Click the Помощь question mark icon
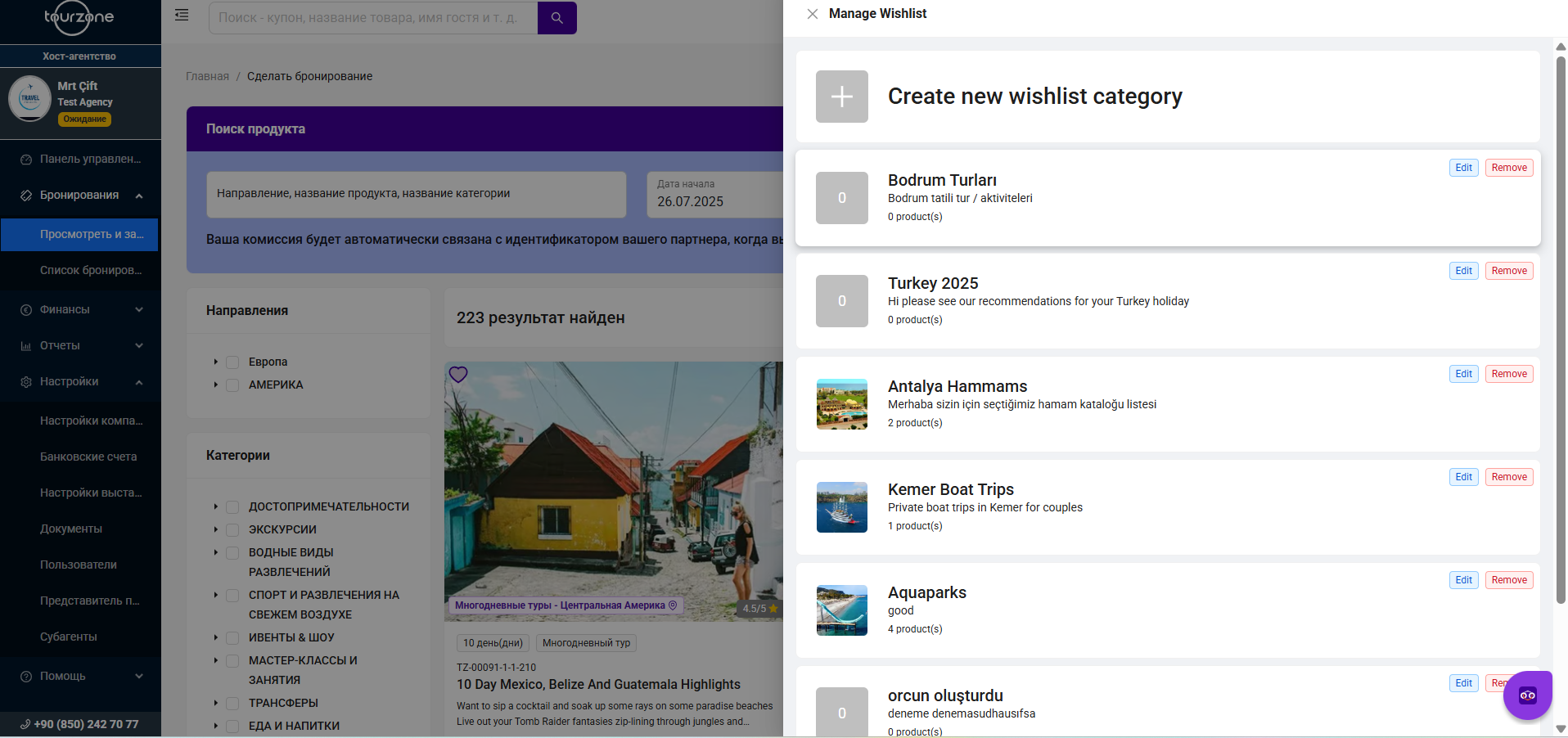Image resolution: width=1568 pixels, height=738 pixels. [26, 677]
